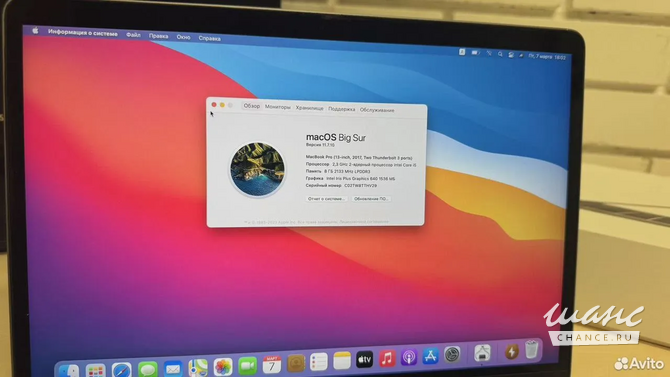Click the date and time in menu bar

[x=547, y=56]
